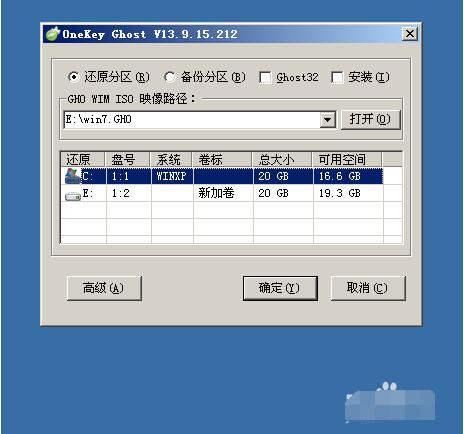Enable the Ghost32 checkbox
The height and width of the screenshot is (434, 464).
(x=265, y=78)
